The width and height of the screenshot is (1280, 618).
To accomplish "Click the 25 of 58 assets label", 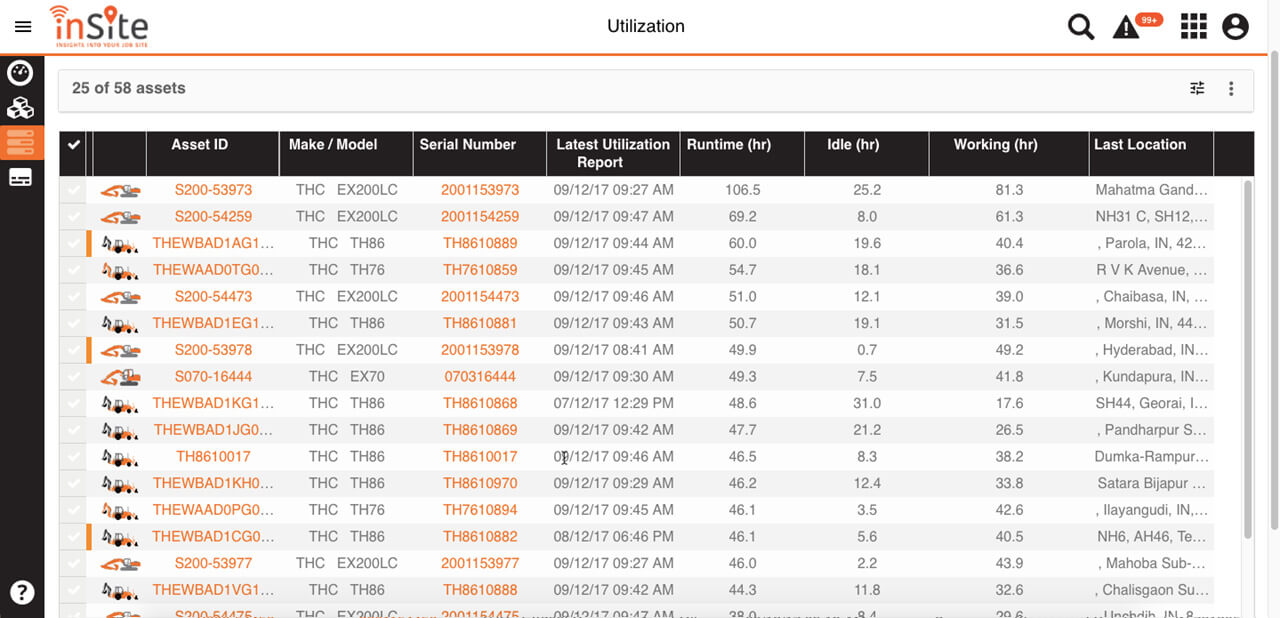I will pos(129,88).
